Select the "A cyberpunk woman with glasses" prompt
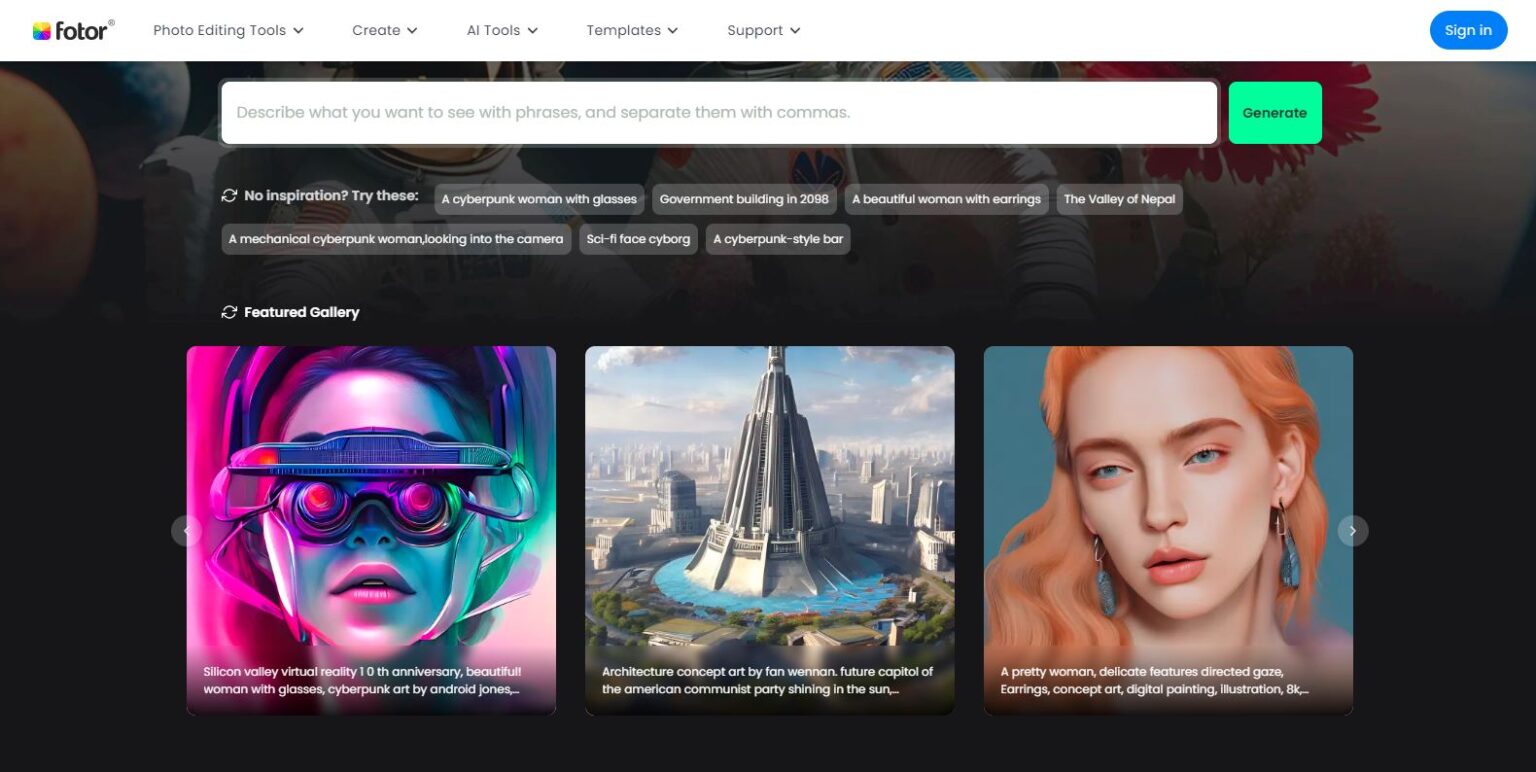This screenshot has width=1536, height=772. tap(539, 199)
